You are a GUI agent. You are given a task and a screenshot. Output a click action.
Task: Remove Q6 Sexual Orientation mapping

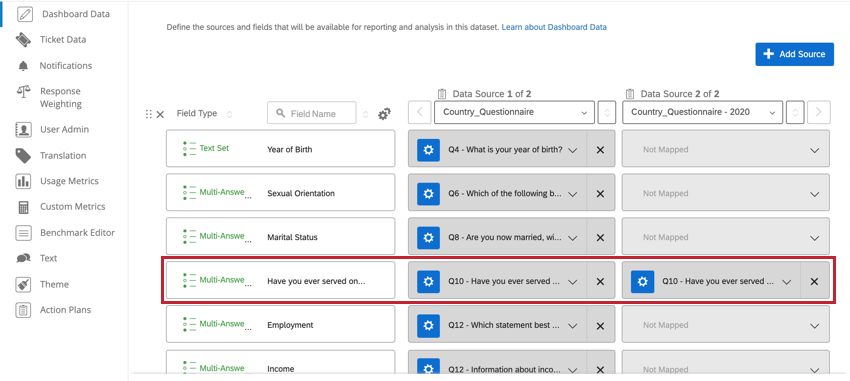600,193
